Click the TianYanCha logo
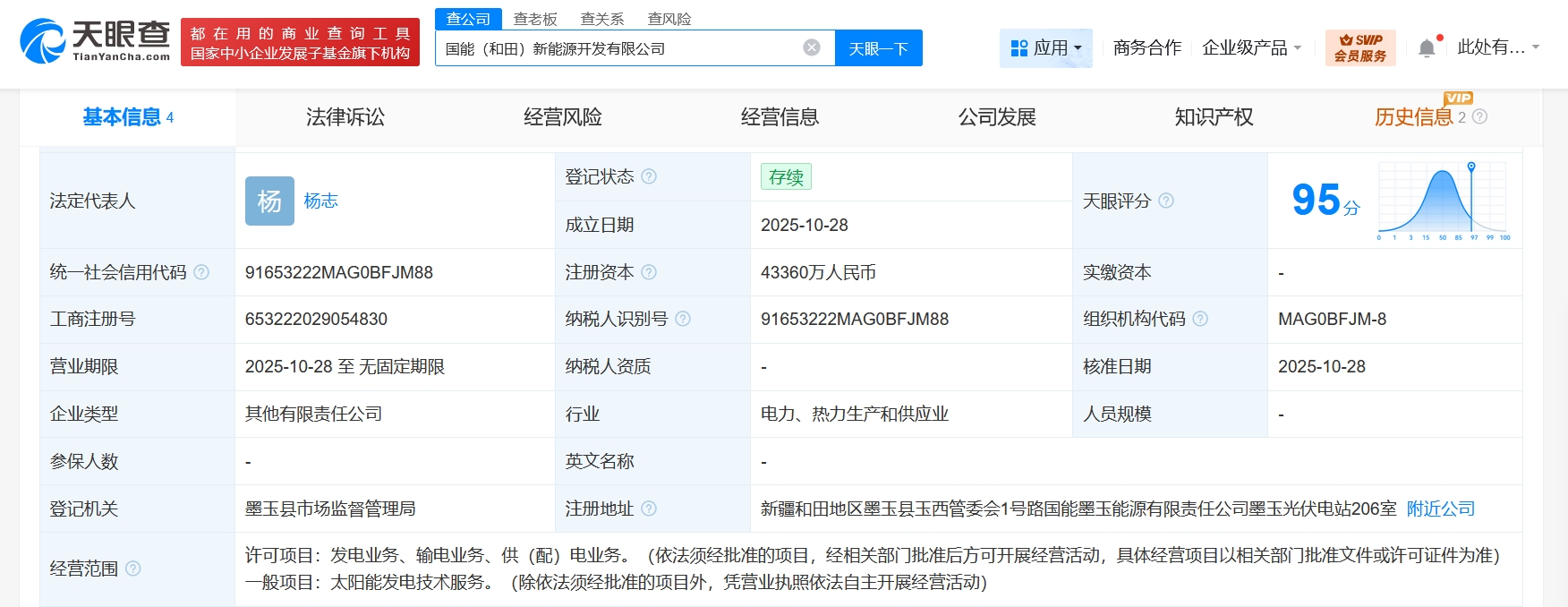Viewport: 1568px width, 607px height. point(95,41)
